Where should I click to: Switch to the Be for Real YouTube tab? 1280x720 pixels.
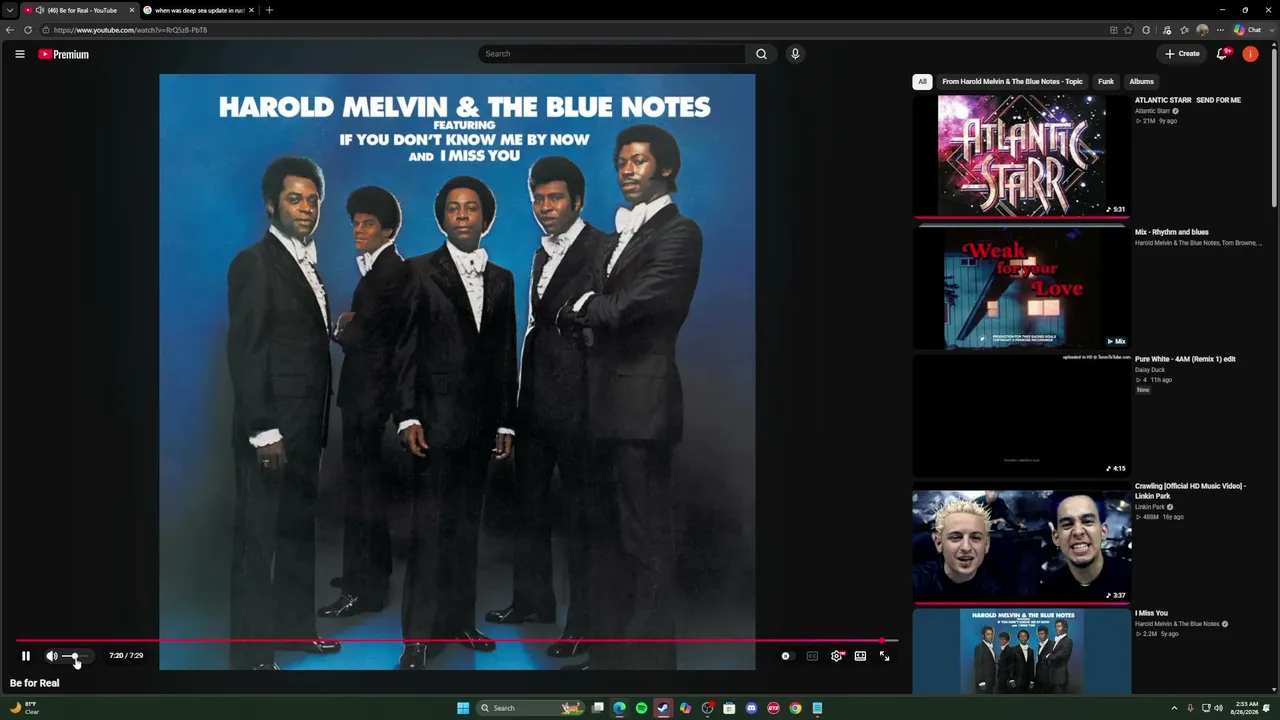tap(80, 10)
